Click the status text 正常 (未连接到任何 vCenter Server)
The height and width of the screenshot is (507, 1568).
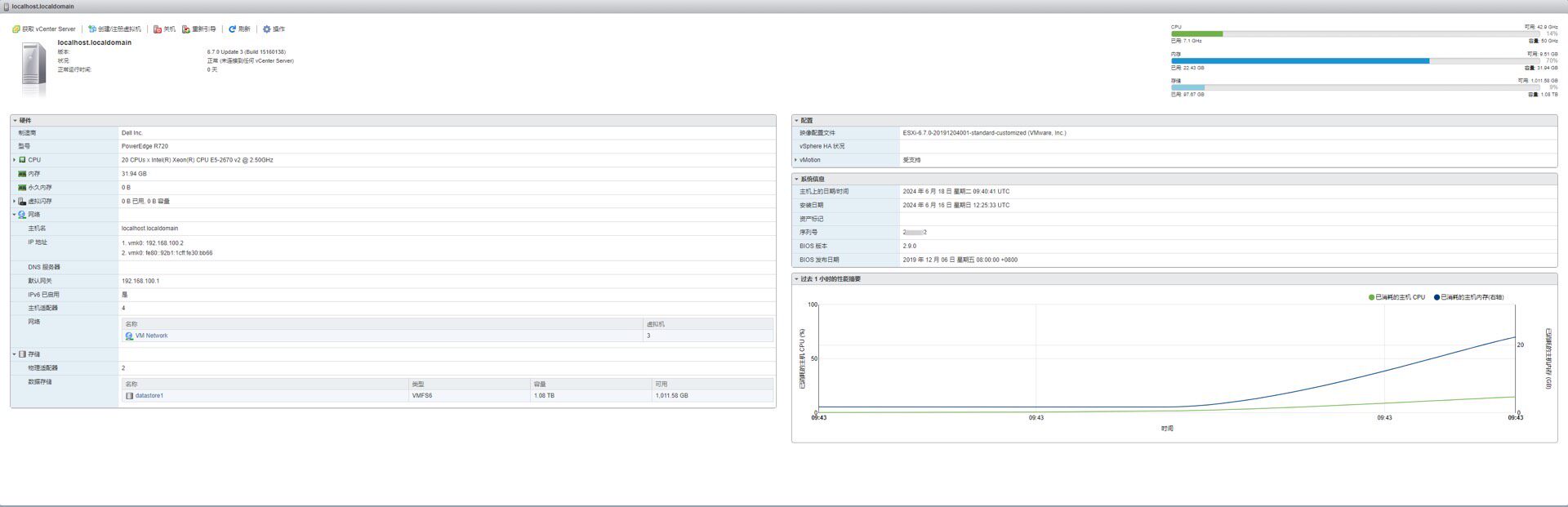(x=250, y=60)
